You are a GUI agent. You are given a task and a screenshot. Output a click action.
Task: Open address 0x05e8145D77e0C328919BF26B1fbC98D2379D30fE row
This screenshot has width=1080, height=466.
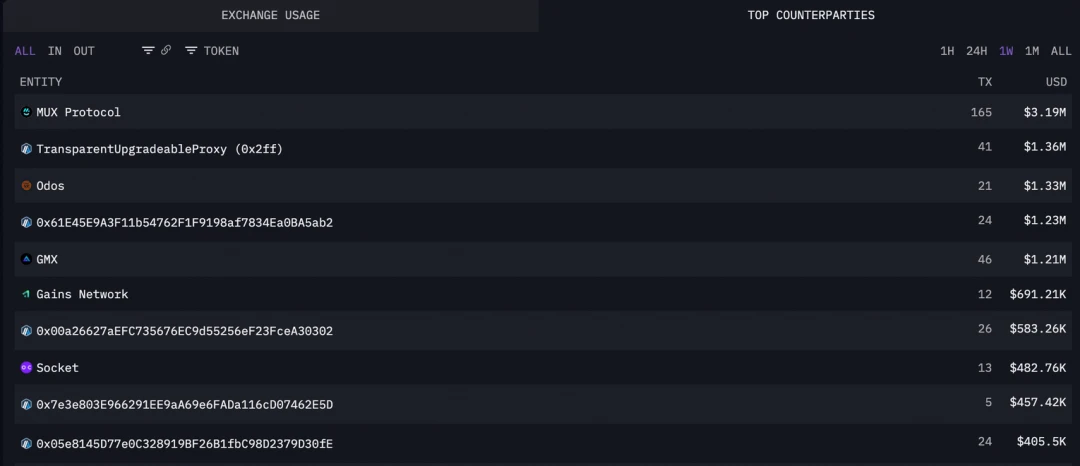(x=184, y=442)
